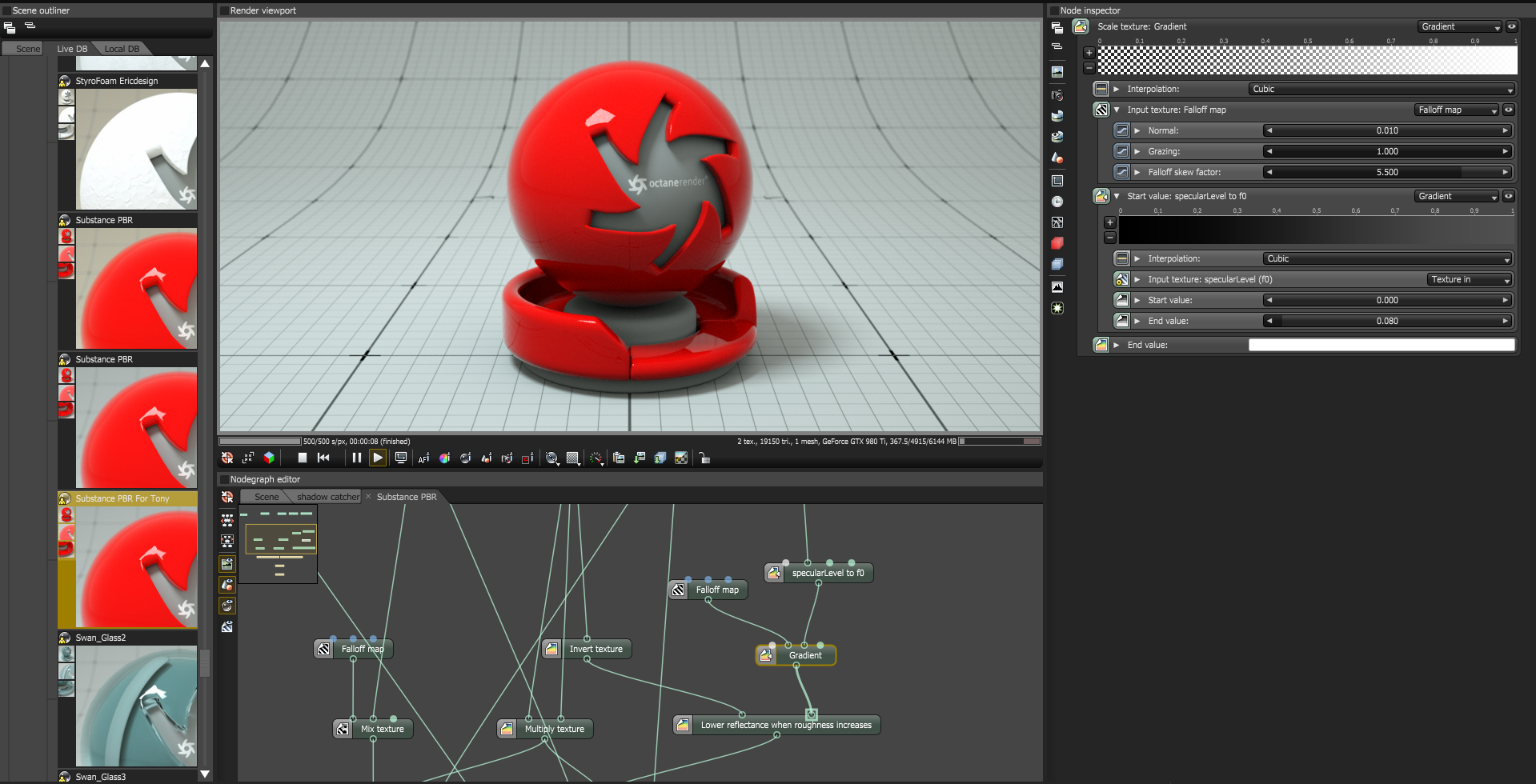
Task: Collapse the Input texture Falloff map section
Action: (1117, 110)
